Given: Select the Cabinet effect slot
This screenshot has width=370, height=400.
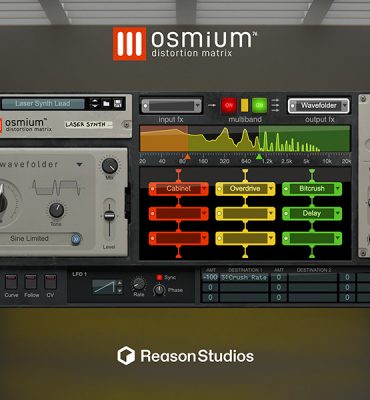Looking at the screenshot, I should [x=178, y=189].
